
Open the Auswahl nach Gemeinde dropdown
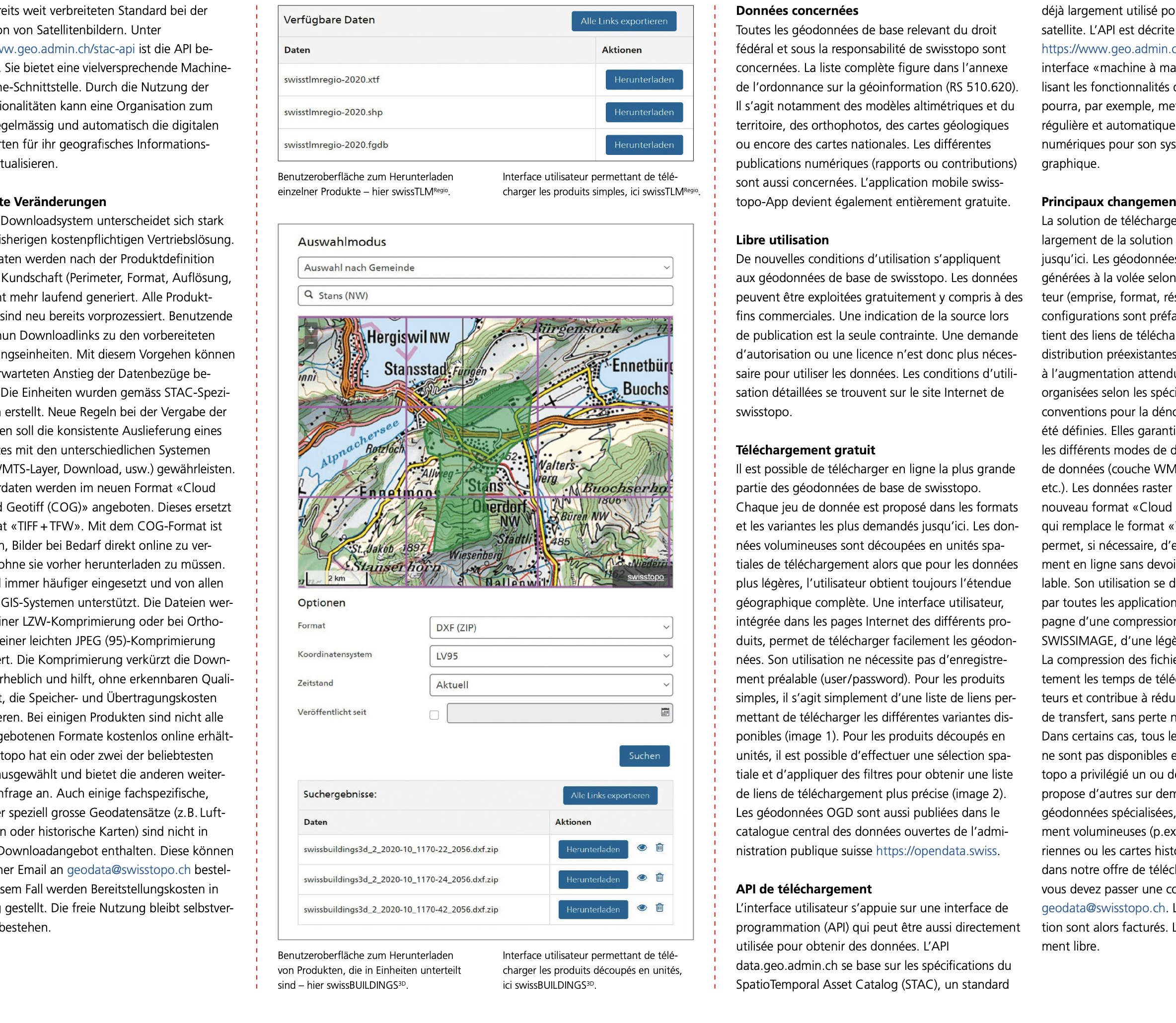[x=485, y=268]
